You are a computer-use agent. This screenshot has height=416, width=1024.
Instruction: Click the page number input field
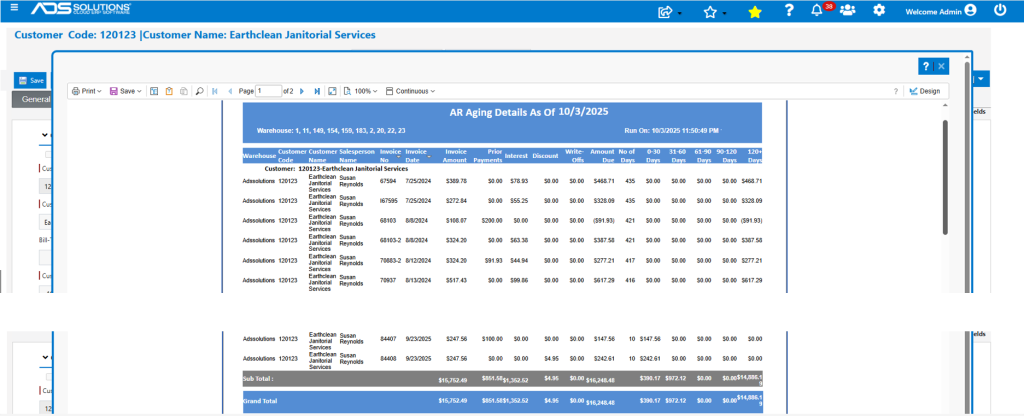pos(268,91)
